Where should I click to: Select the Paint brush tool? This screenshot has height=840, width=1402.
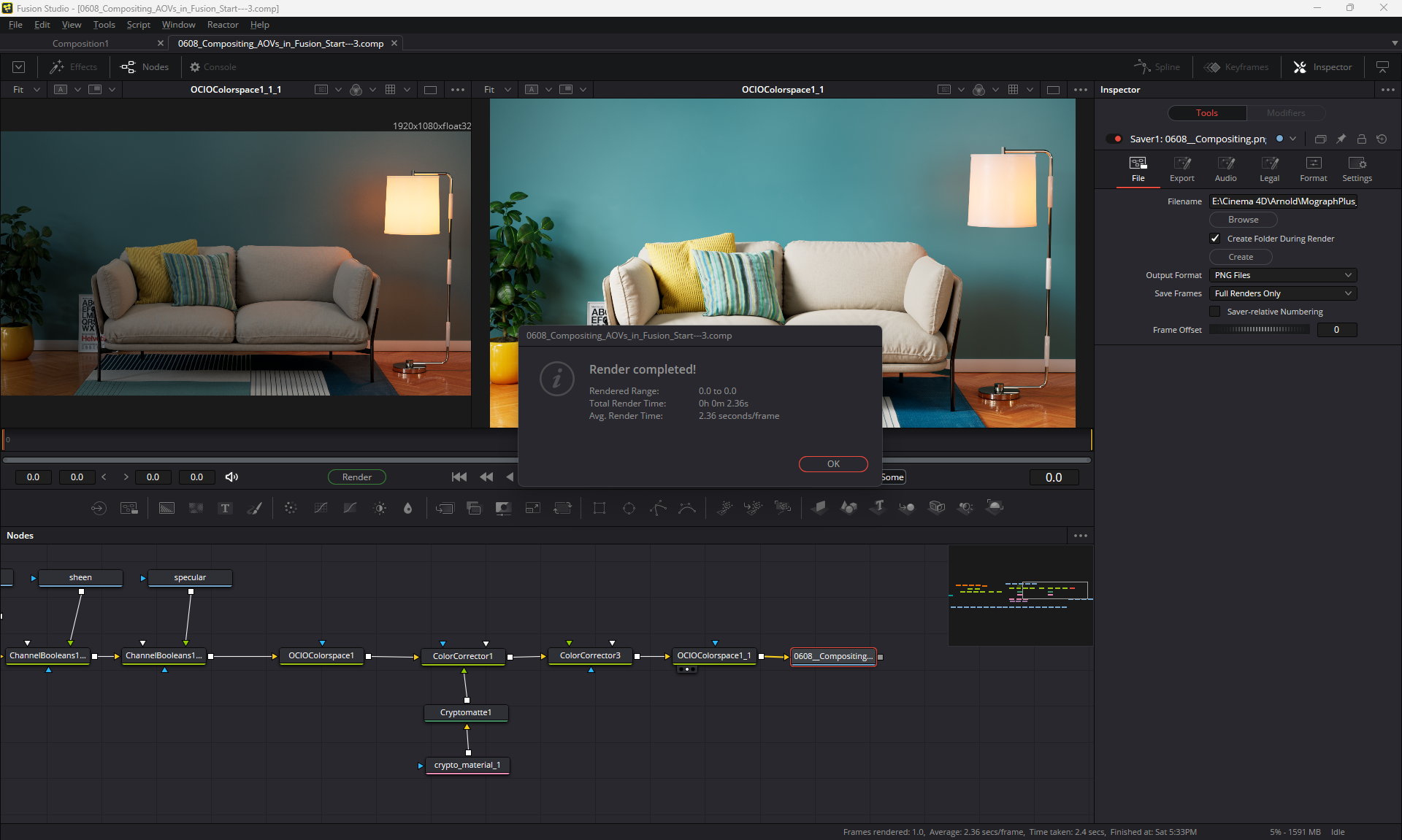(x=254, y=509)
